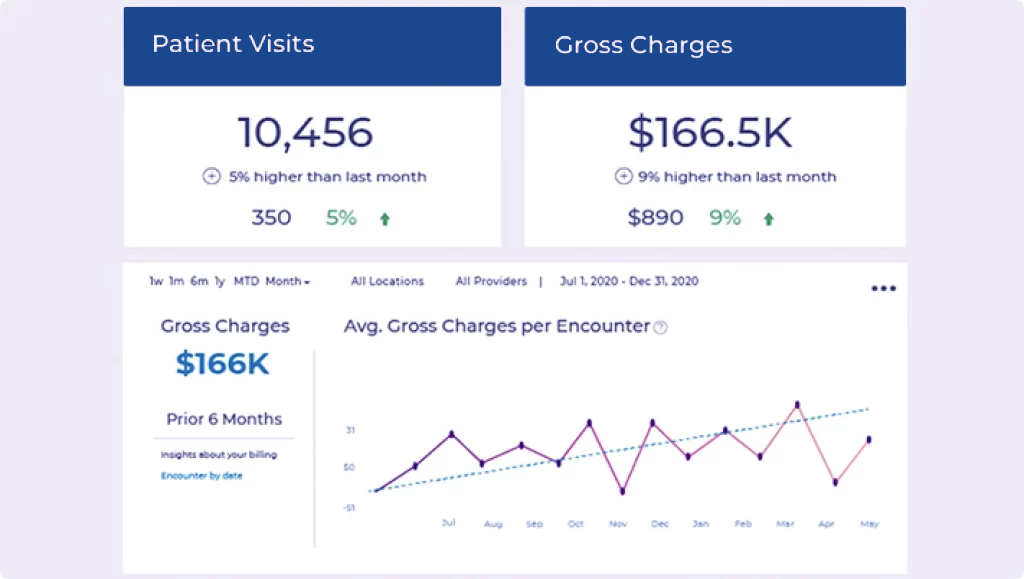Open the All Providers filter
This screenshot has height=579, width=1024.
491,282
